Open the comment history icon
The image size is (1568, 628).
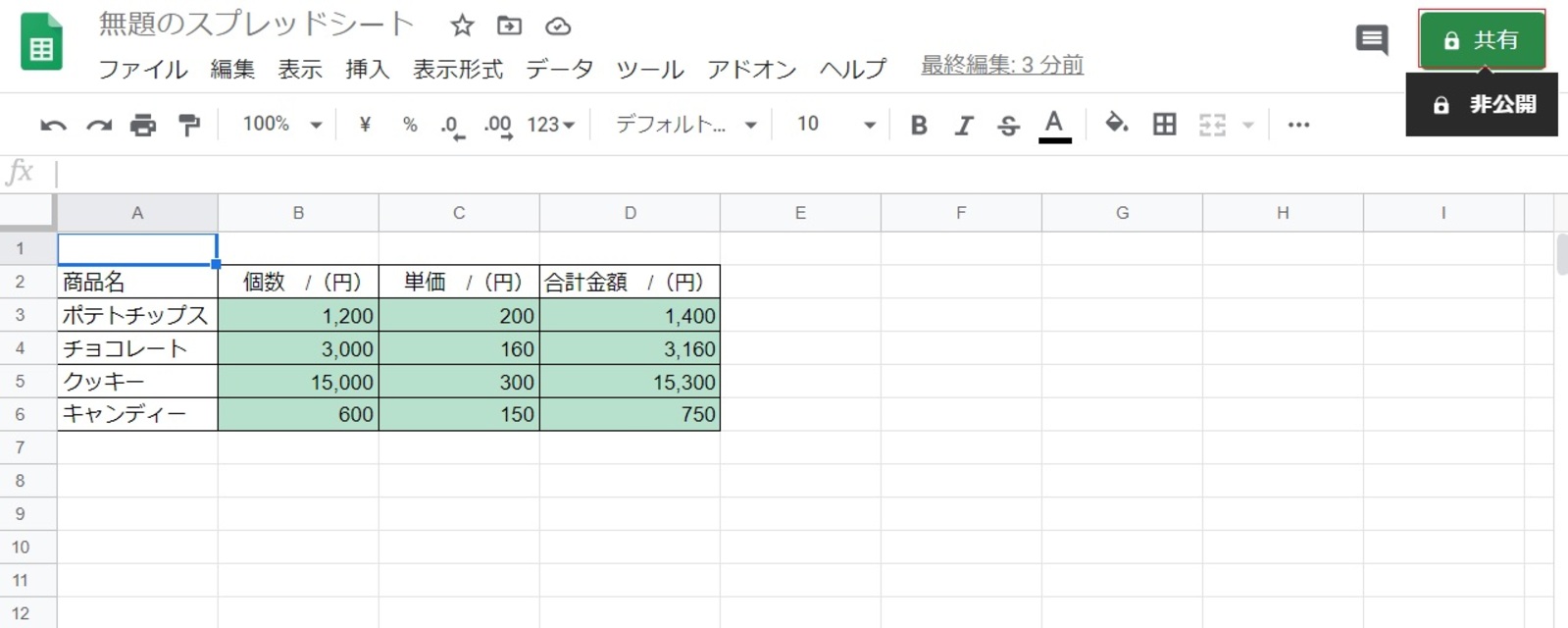[1371, 40]
